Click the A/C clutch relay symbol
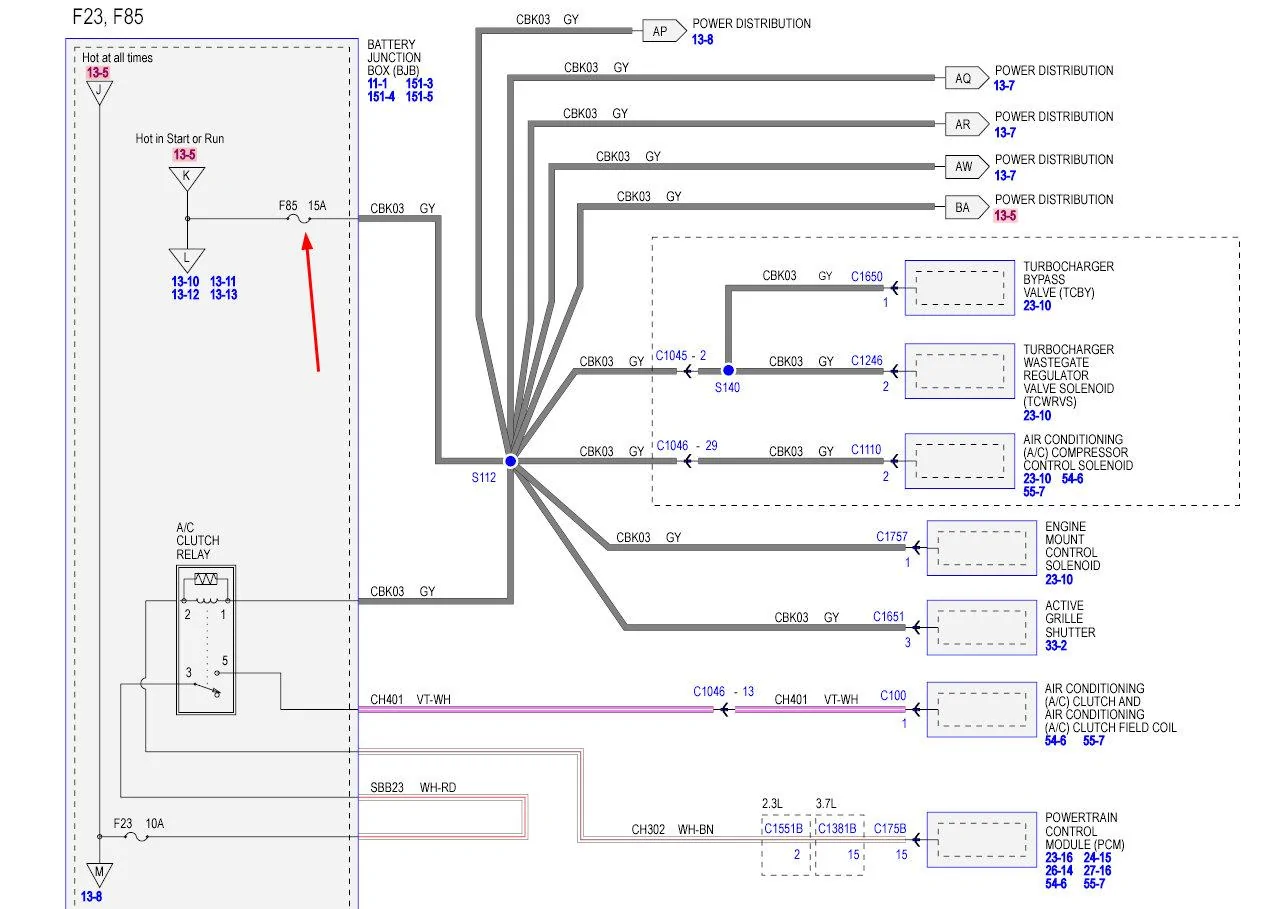1277x909 pixels. [206, 640]
